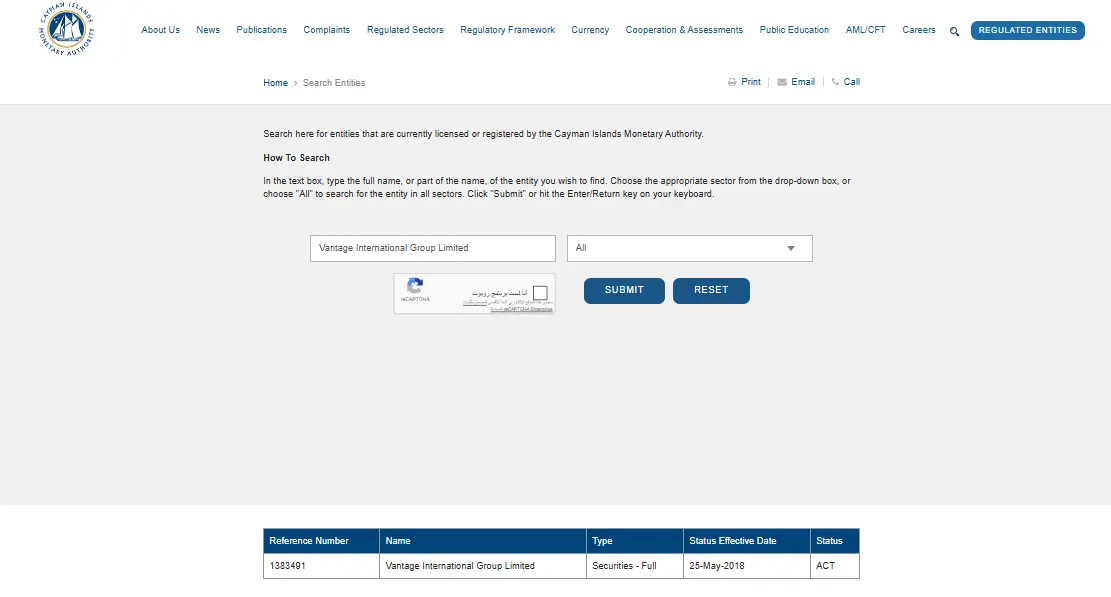The image size is (1111, 597).
Task: Click the Securities - Full type cell
Action: point(635,566)
